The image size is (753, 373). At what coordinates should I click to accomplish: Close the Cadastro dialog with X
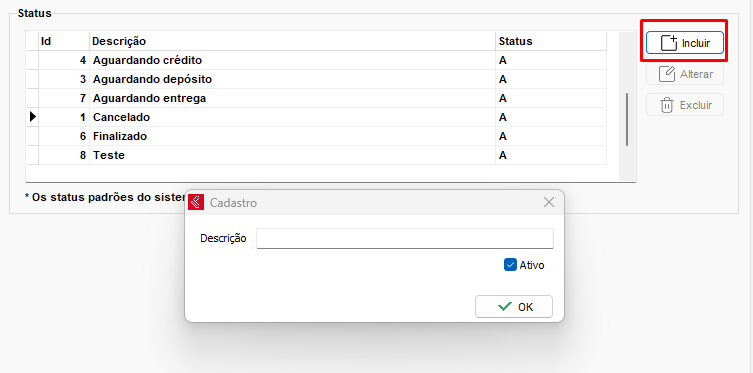coord(548,202)
